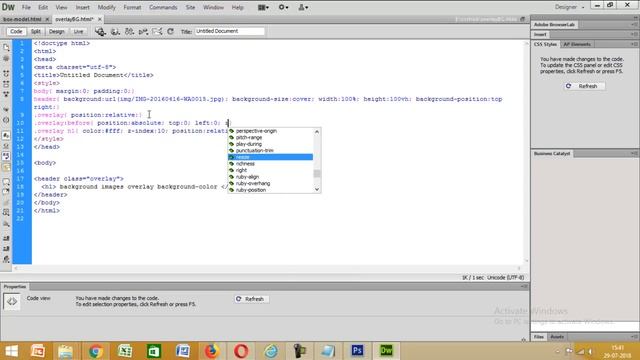Open the Windows Start button
Screen dimensions: 640x360
click(x=11, y=351)
